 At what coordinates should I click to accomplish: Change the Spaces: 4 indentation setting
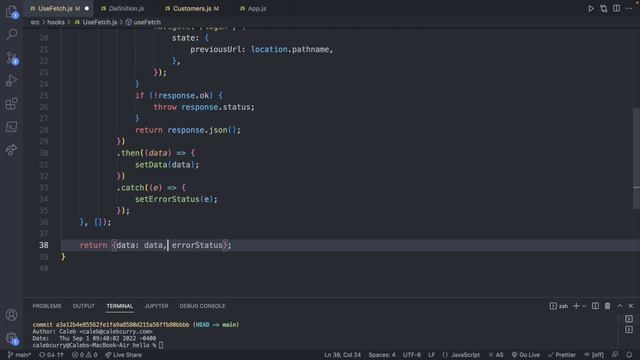point(382,355)
